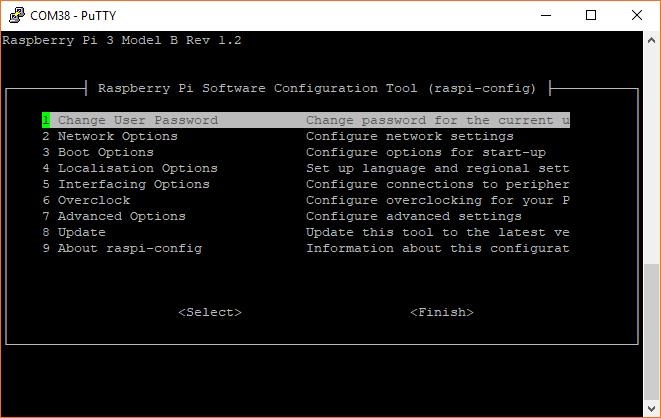661x418 pixels.
Task: Click the 'COM38 - PuTTY' title text
Action: pyautogui.click(x=73, y=16)
